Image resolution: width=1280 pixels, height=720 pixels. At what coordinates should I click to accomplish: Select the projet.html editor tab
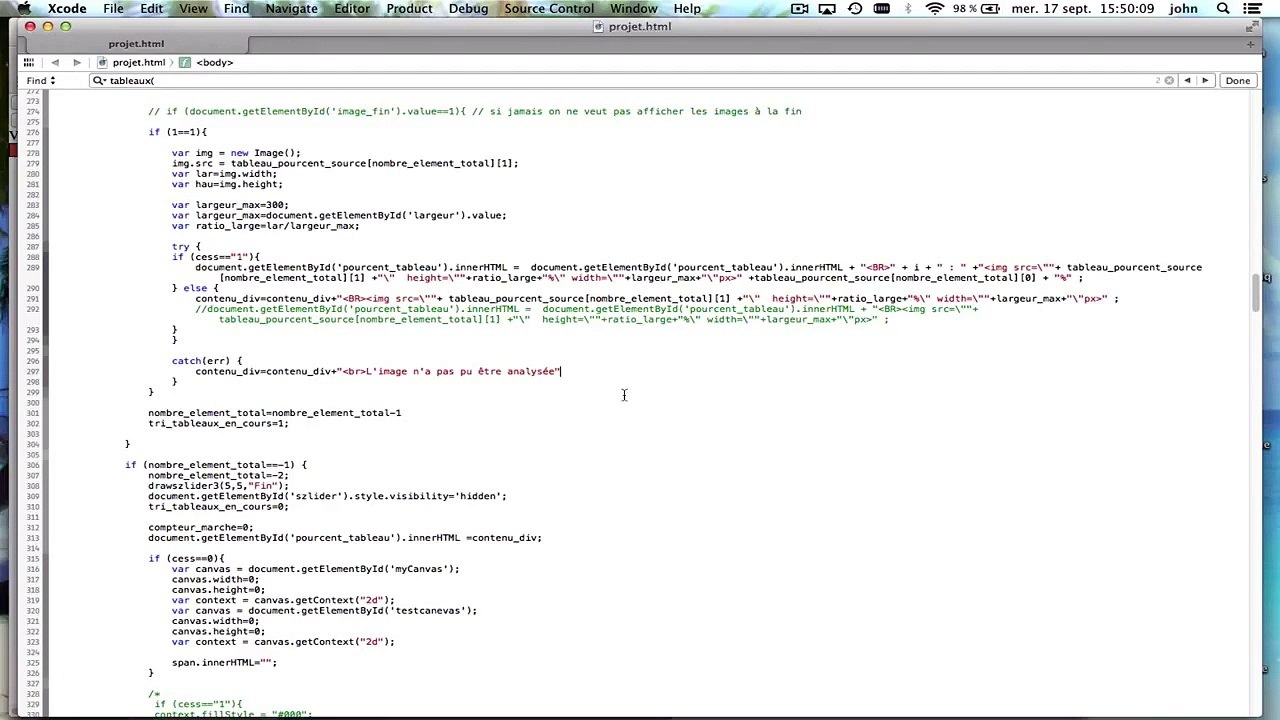(x=136, y=44)
